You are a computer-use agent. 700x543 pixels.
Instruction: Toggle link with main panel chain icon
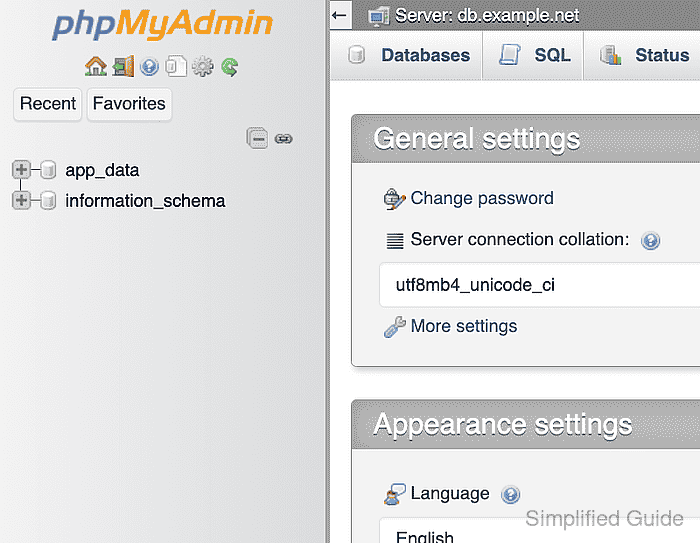[283, 139]
